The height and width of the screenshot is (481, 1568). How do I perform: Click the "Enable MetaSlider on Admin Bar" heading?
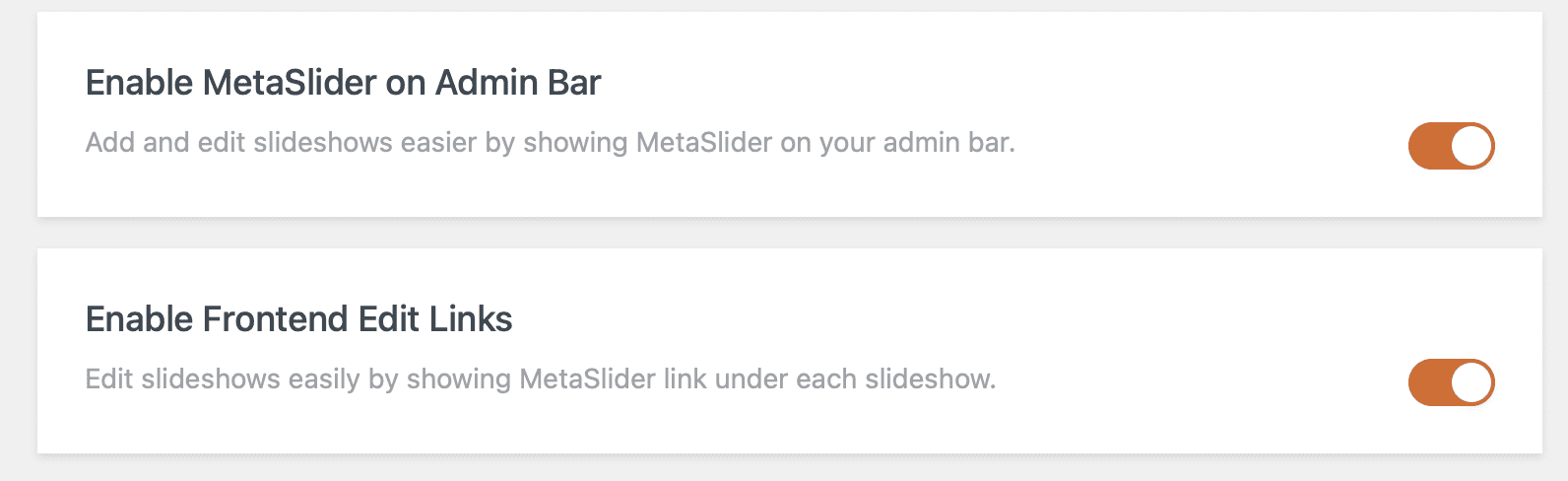(343, 83)
